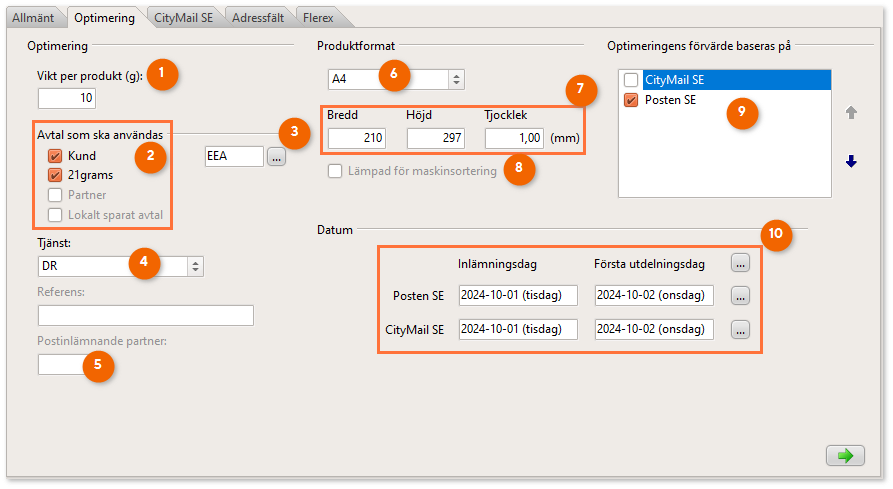Switch to the Flerex tab
Image resolution: width=893 pixels, height=489 pixels.
pos(318,18)
